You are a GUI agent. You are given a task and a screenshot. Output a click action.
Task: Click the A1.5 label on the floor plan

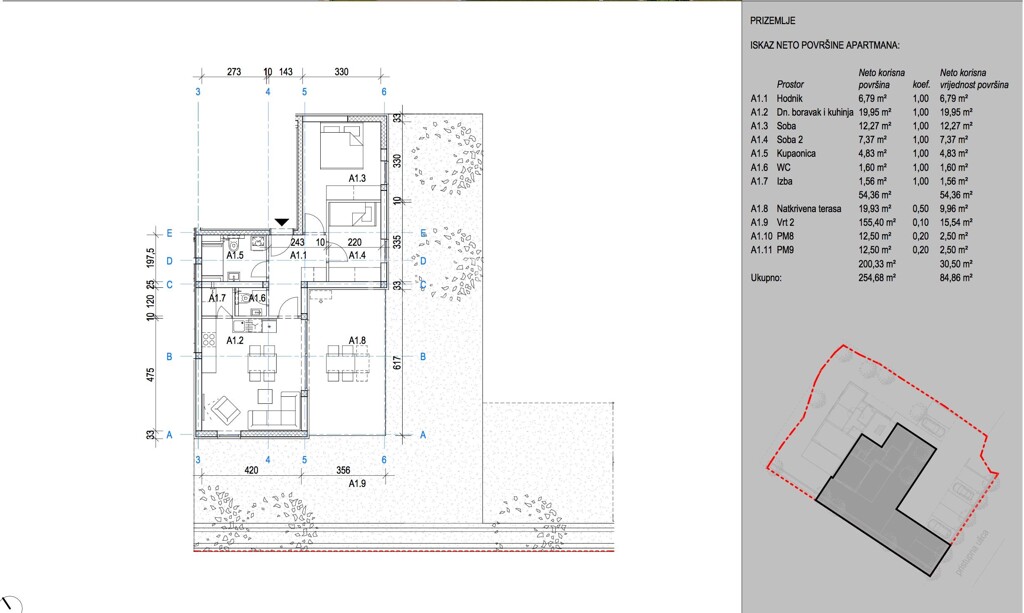pyautogui.click(x=235, y=255)
